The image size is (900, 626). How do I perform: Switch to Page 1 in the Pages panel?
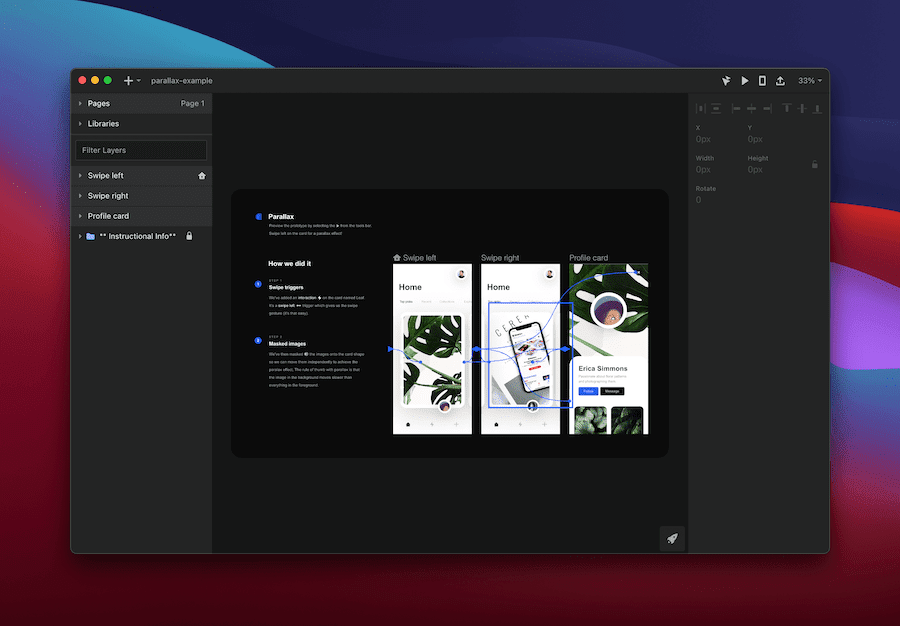point(191,103)
